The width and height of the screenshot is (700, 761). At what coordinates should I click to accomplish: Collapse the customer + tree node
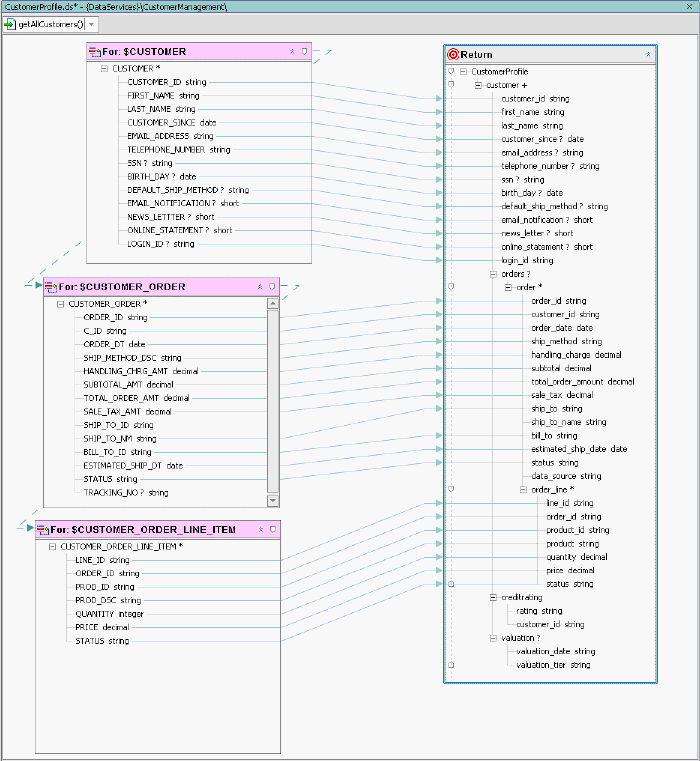coord(478,85)
